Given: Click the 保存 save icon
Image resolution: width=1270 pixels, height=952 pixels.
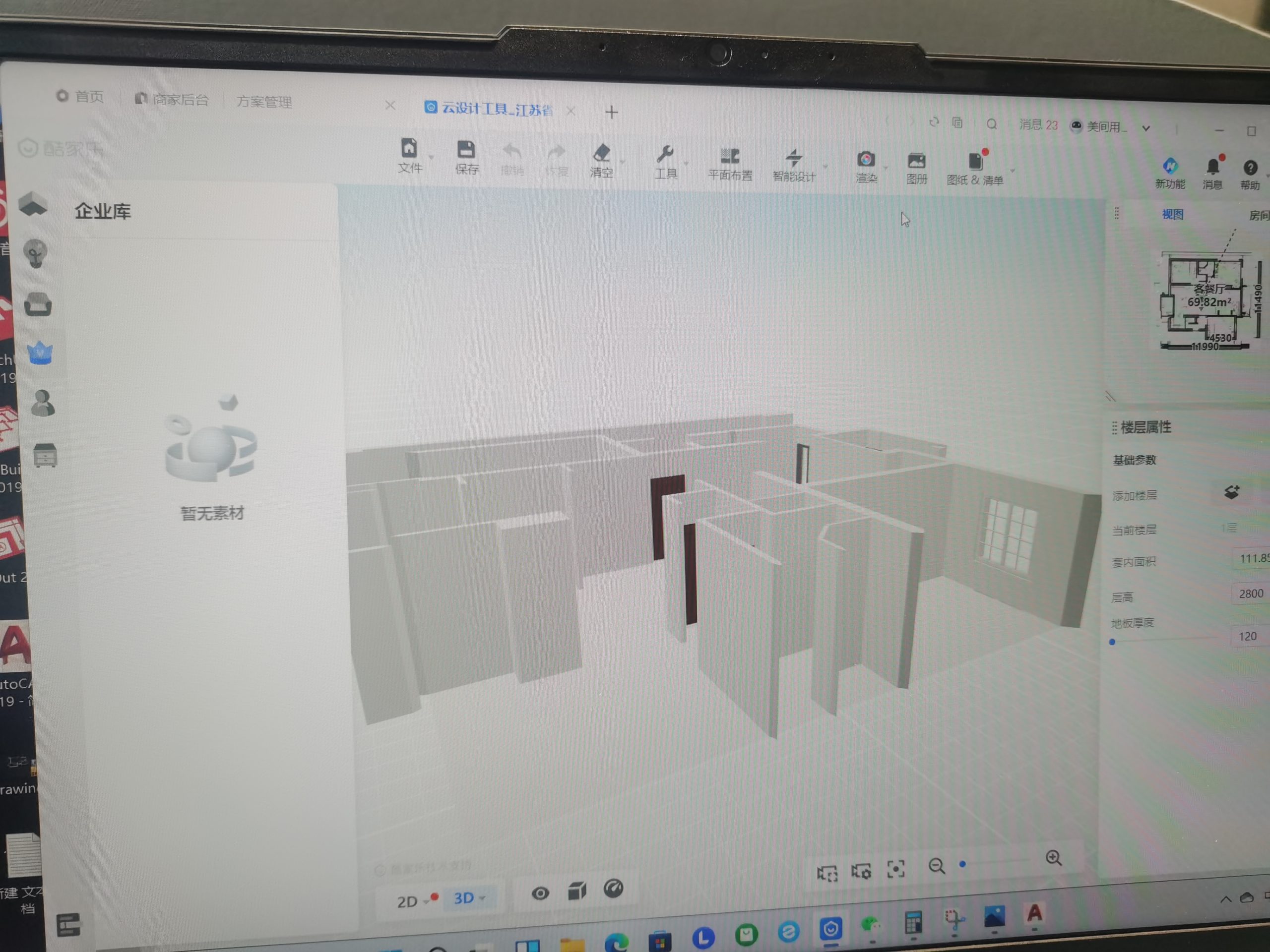Looking at the screenshot, I should click(x=466, y=150).
